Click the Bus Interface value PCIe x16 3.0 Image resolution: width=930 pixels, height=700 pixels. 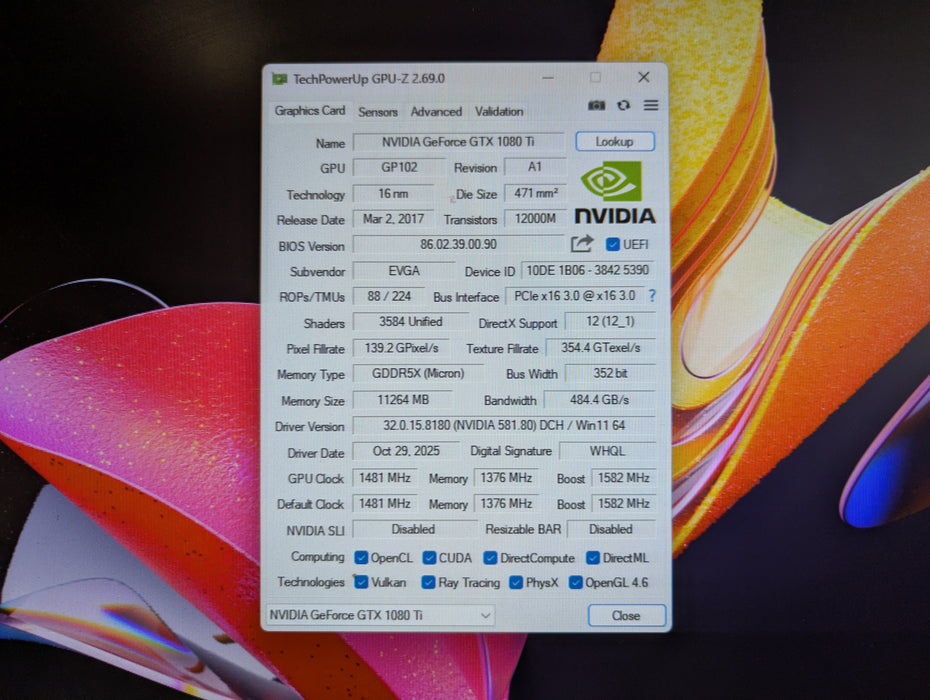click(574, 296)
